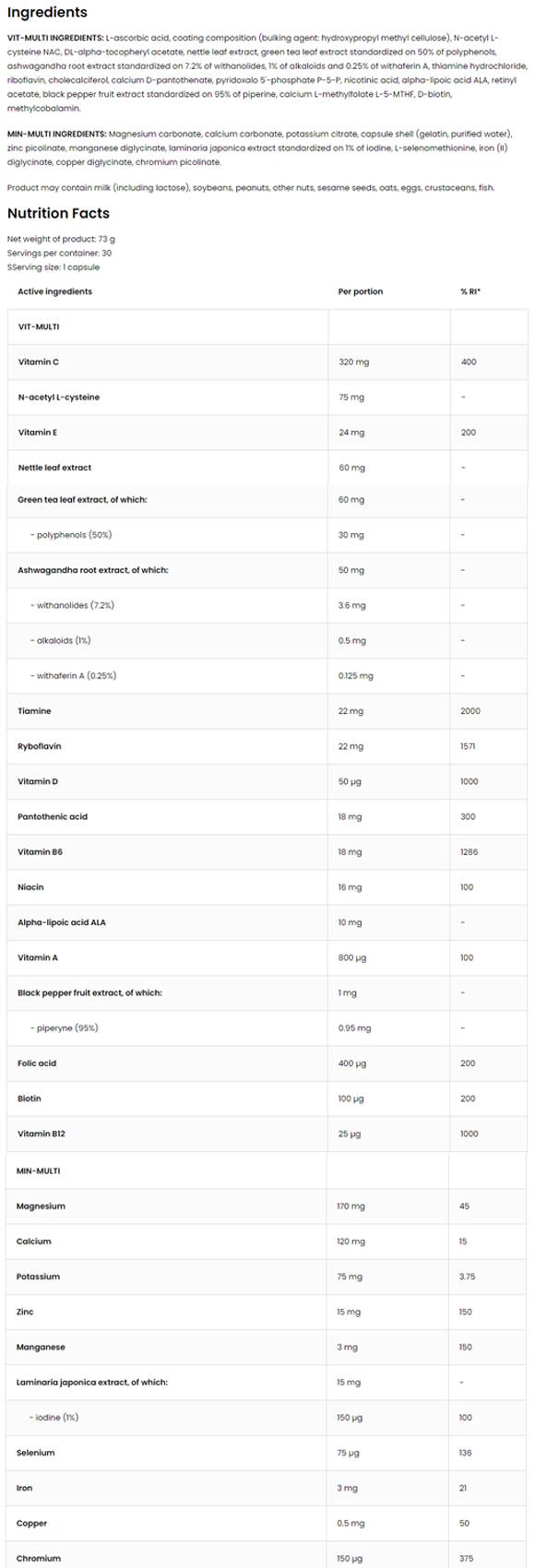This screenshot has height=1568, width=535.
Task: Click the Laminaria japonica extract row
Action: click(x=267, y=1383)
